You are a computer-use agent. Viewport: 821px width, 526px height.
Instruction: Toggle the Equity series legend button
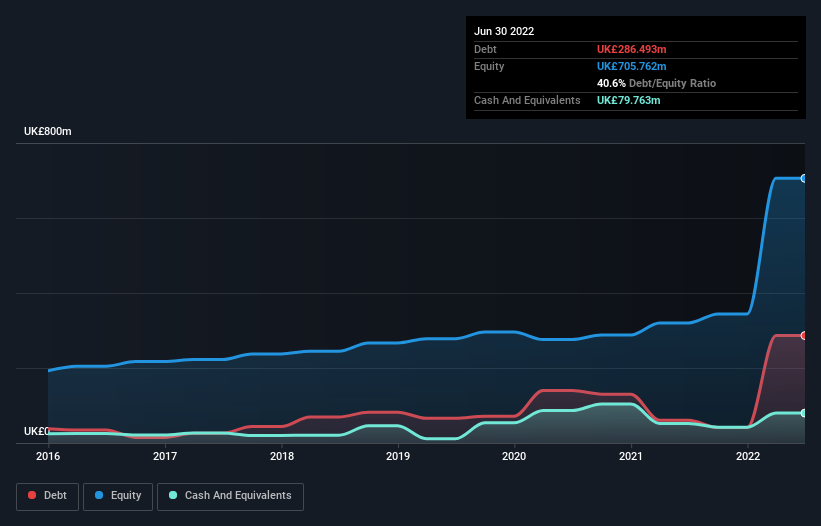point(118,496)
